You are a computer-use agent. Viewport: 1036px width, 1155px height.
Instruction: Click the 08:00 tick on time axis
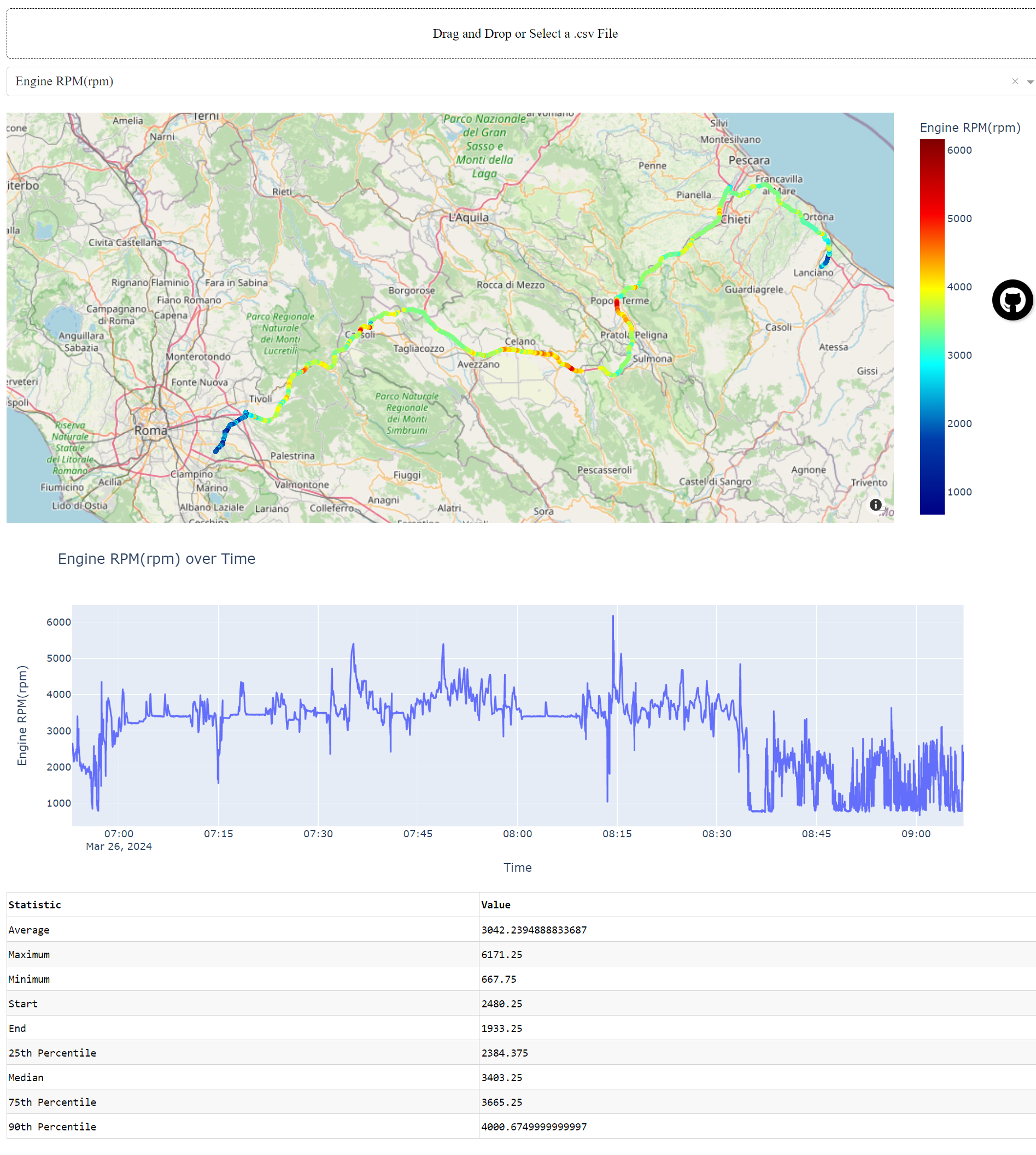coord(517,834)
